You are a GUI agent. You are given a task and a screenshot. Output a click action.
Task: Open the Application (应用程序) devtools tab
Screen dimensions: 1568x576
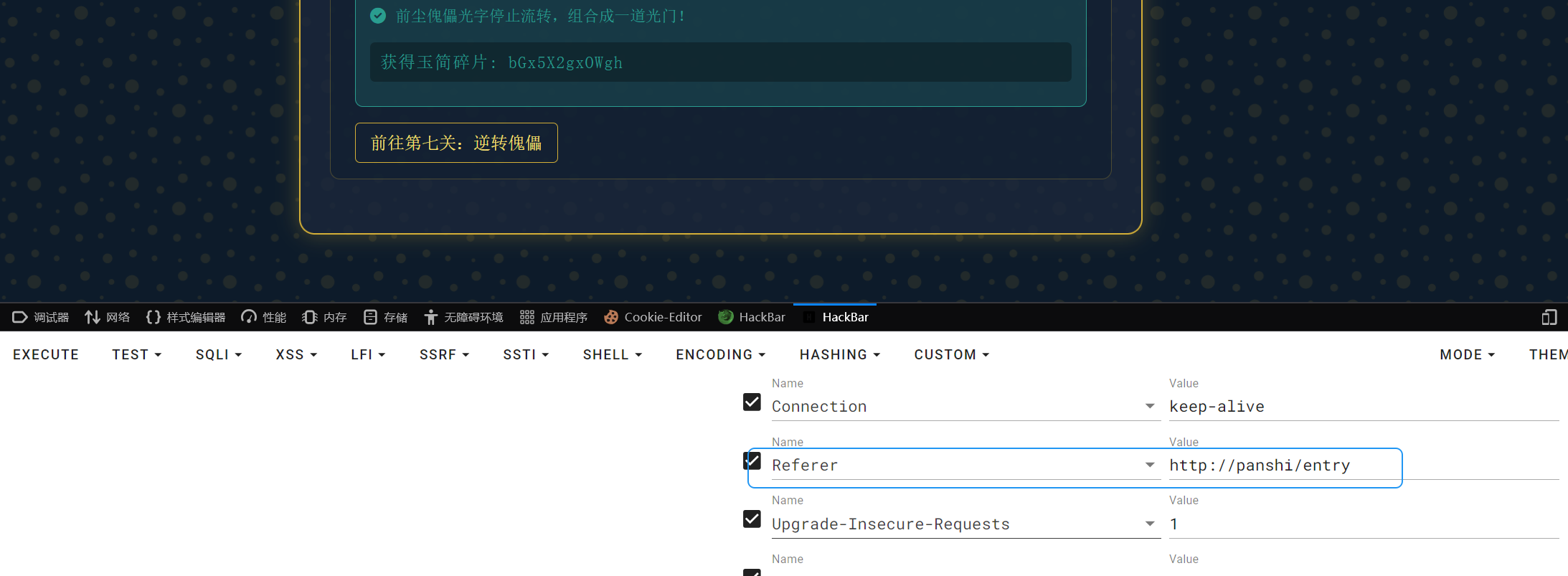[x=554, y=317]
